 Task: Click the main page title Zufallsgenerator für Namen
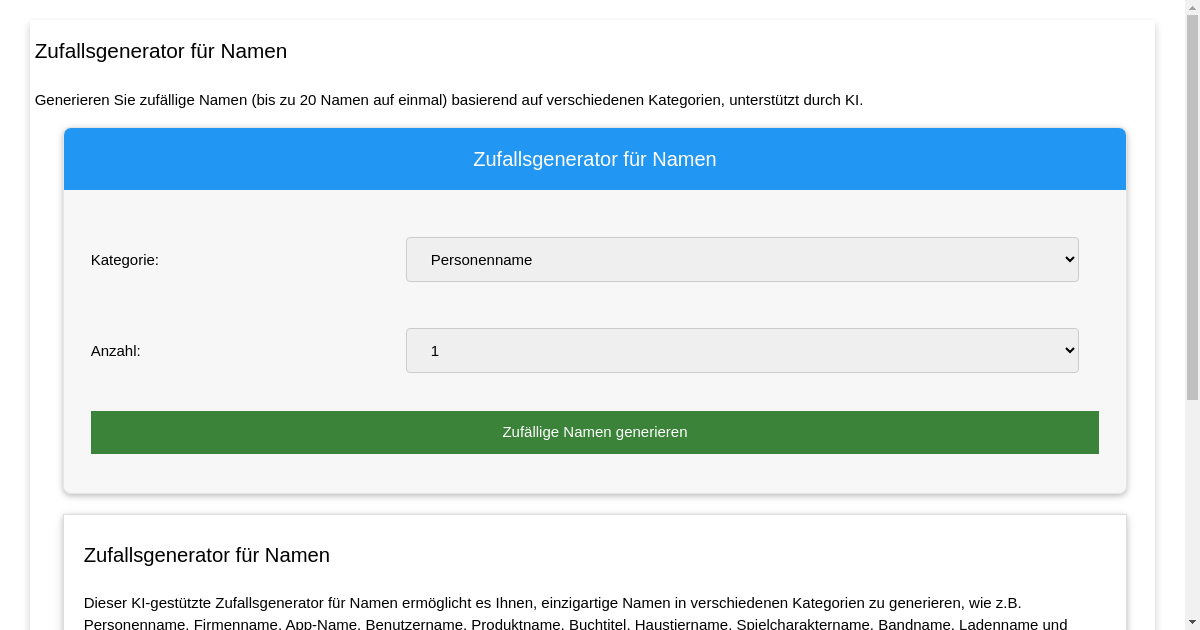160,51
